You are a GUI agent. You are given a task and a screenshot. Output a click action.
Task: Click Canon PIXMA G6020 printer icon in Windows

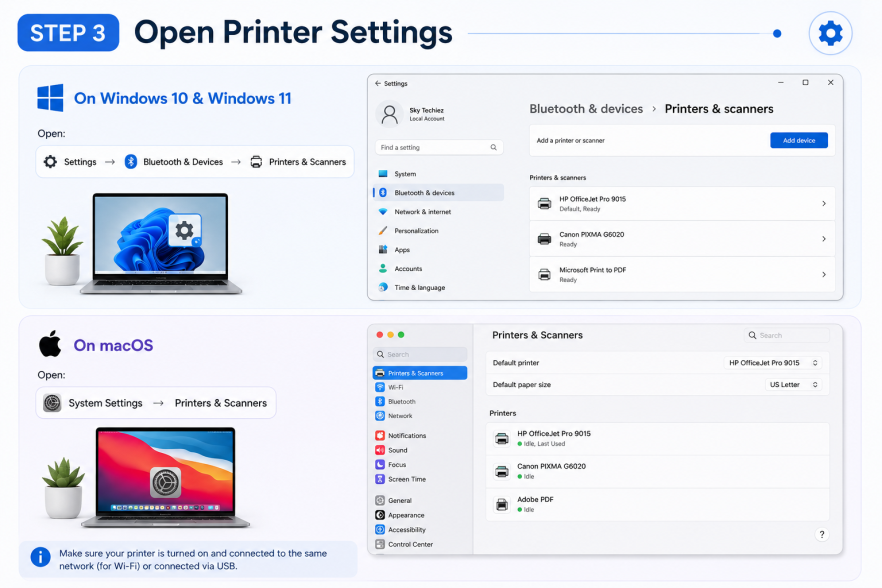[x=544, y=239]
